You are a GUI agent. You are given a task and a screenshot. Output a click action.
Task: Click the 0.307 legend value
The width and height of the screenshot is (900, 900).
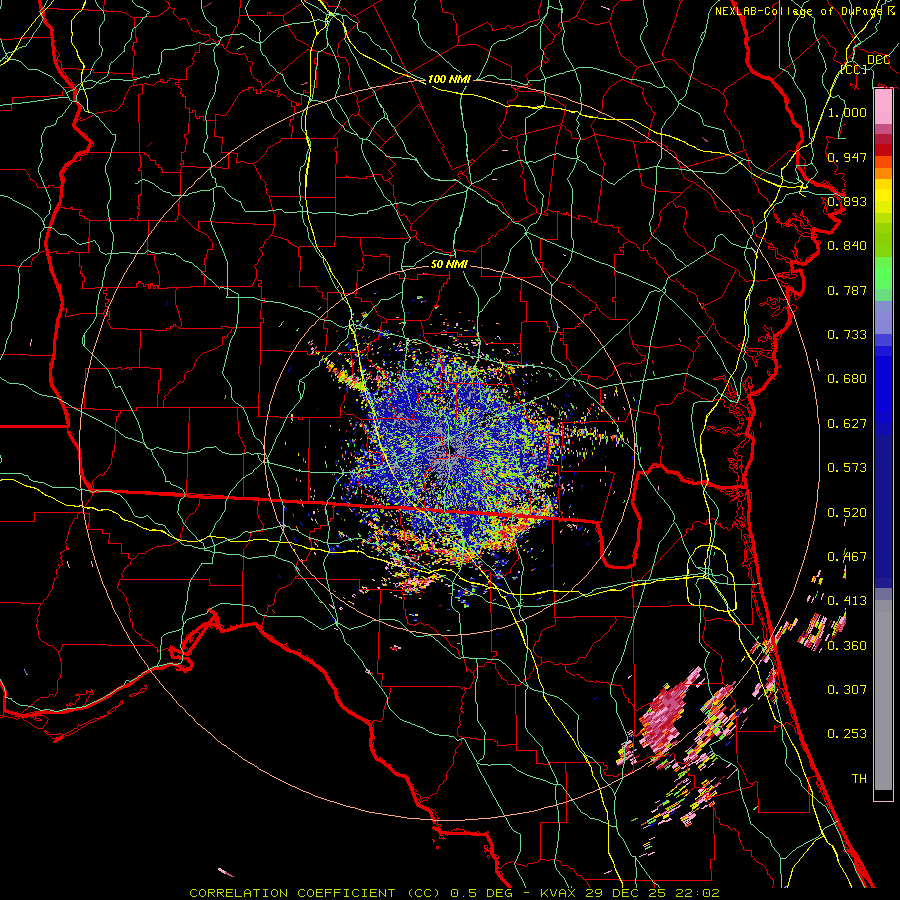(847, 690)
